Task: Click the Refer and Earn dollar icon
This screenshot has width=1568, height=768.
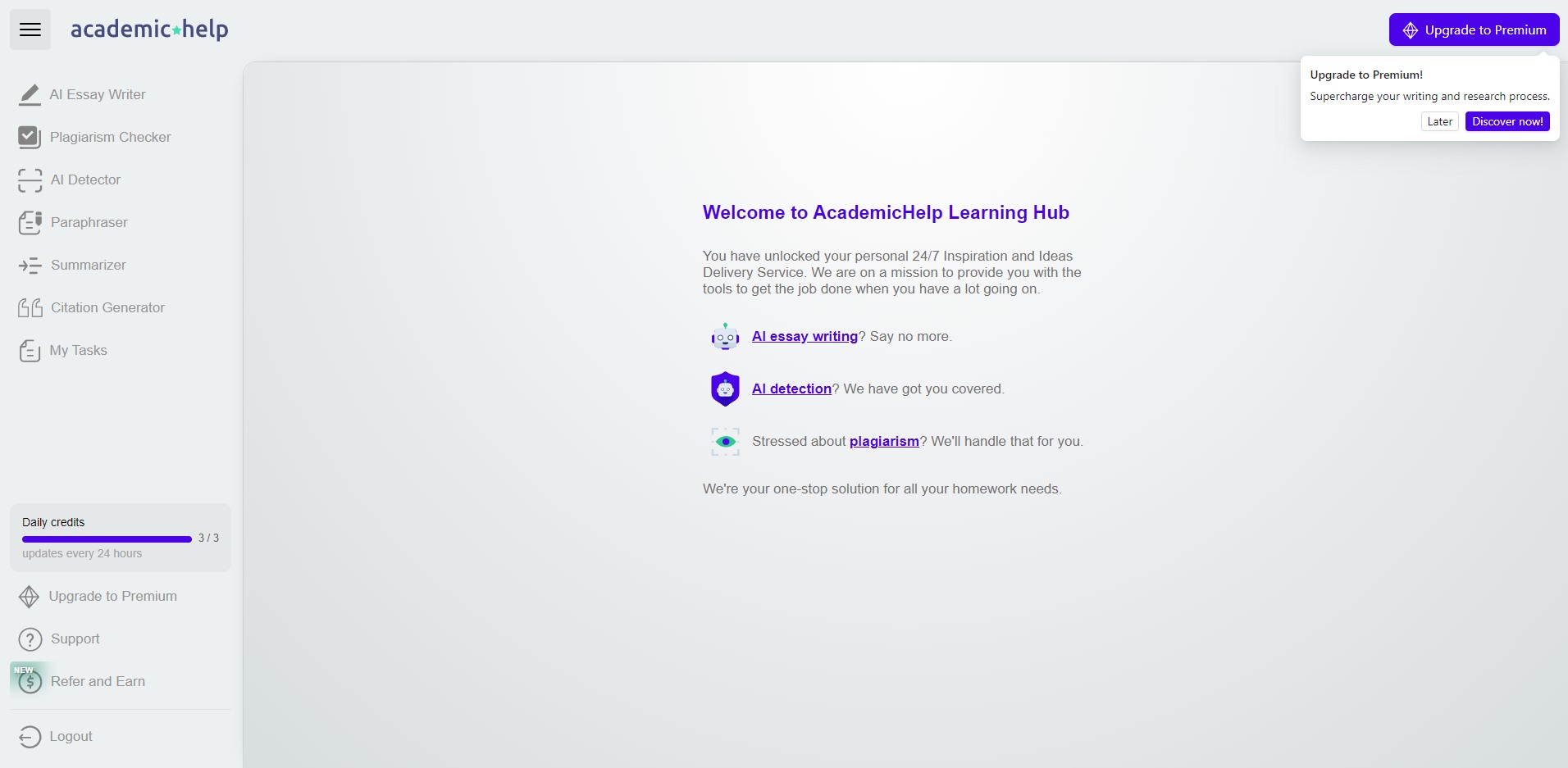Action: pyautogui.click(x=30, y=682)
